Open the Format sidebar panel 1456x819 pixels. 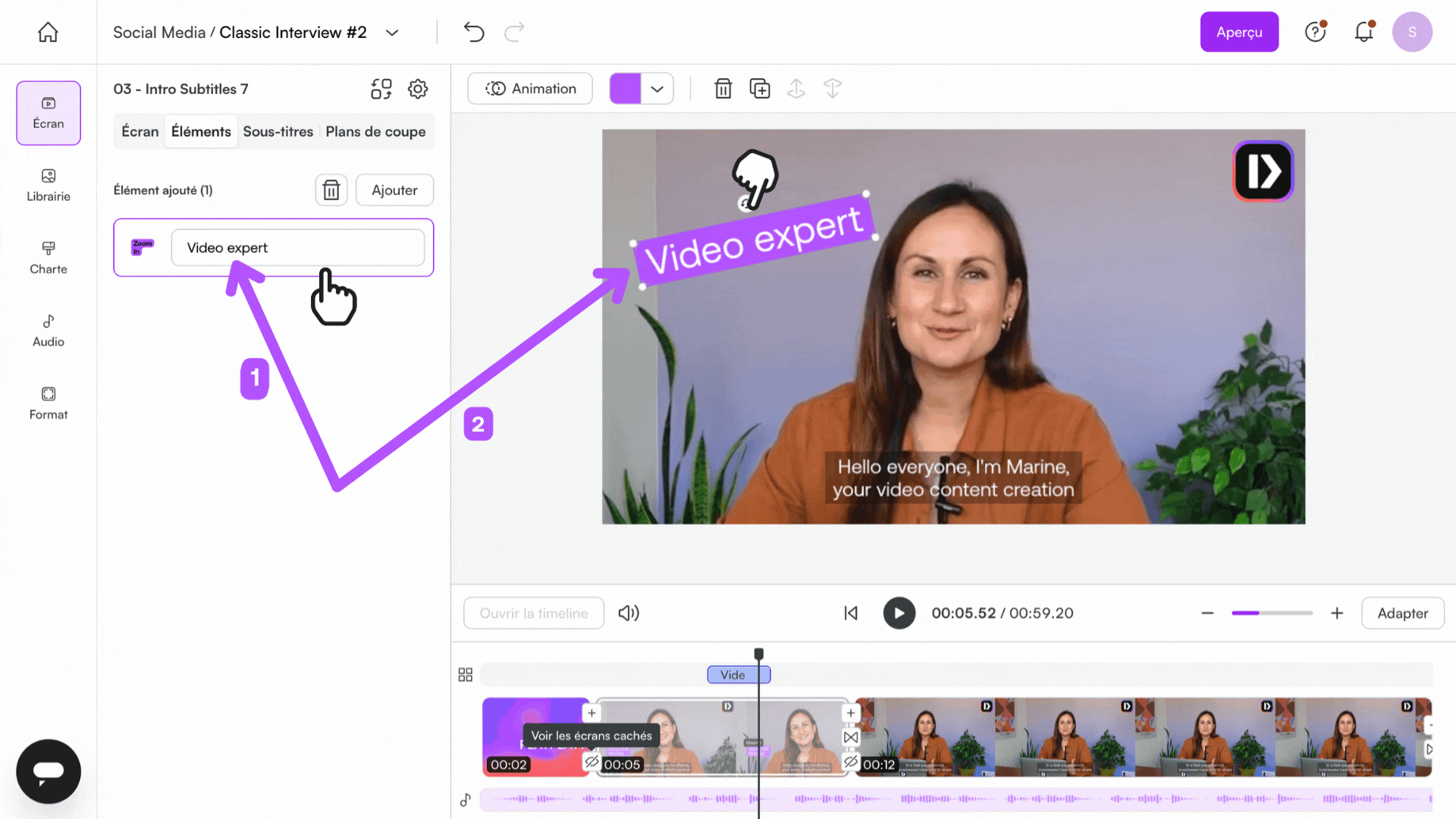49,403
